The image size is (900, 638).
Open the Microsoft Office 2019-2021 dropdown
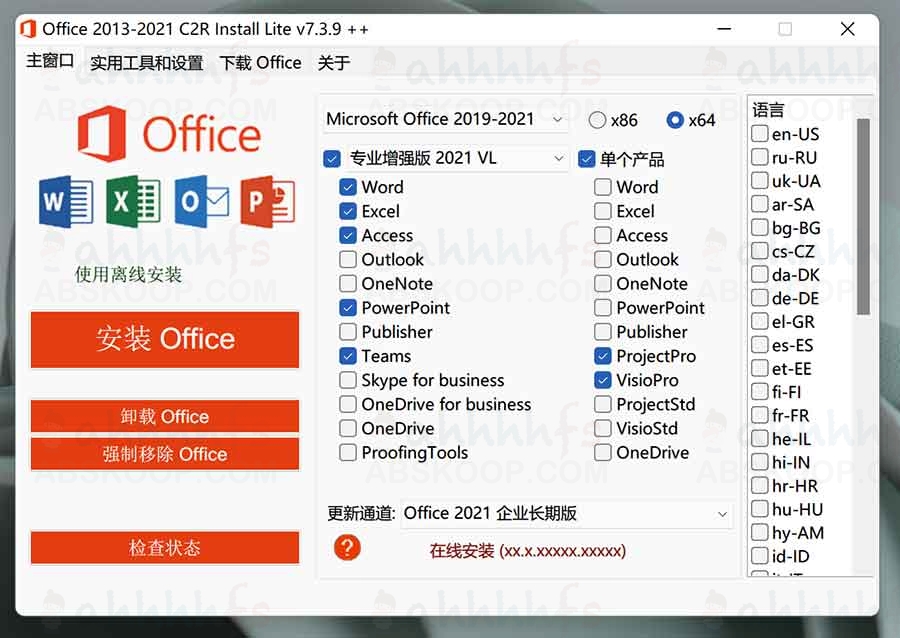click(445, 119)
